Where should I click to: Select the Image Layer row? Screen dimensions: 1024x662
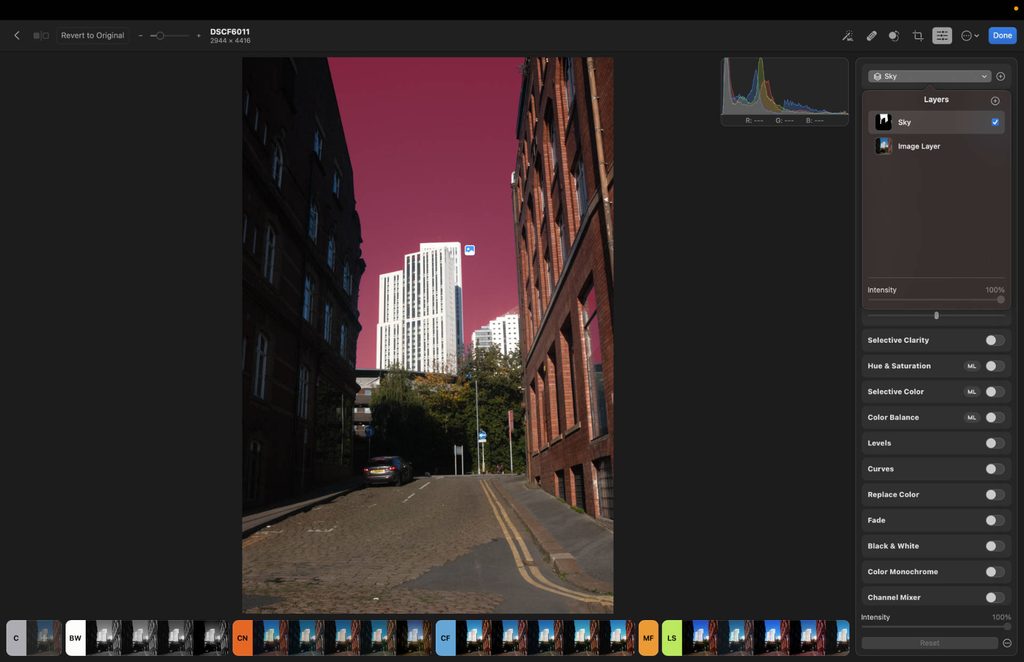936,146
